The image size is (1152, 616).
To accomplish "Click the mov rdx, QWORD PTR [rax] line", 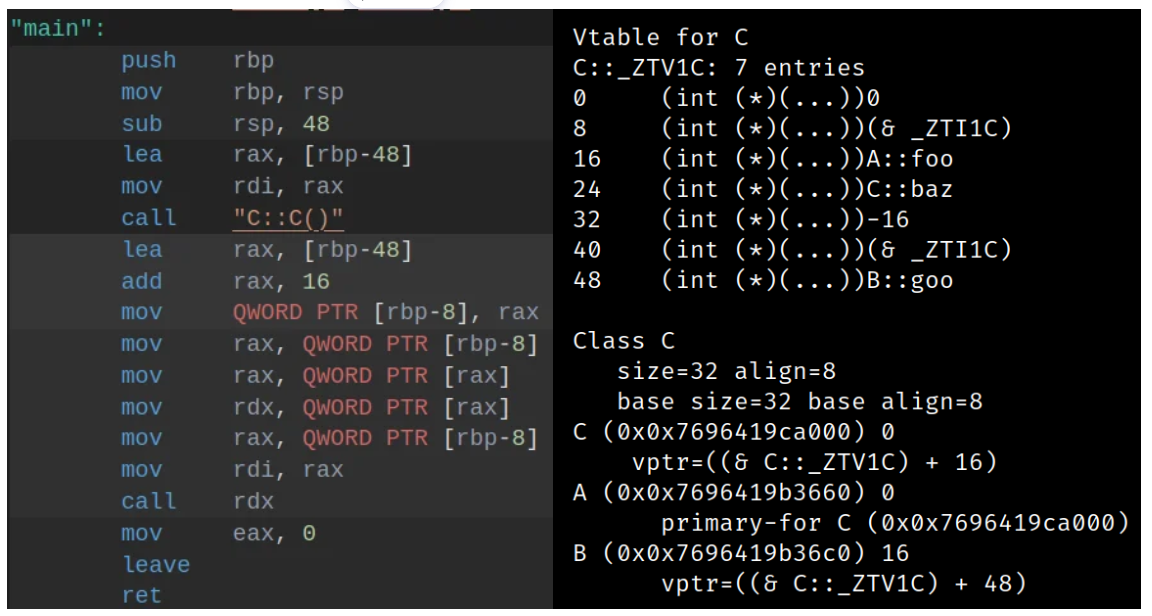I will coord(315,407).
